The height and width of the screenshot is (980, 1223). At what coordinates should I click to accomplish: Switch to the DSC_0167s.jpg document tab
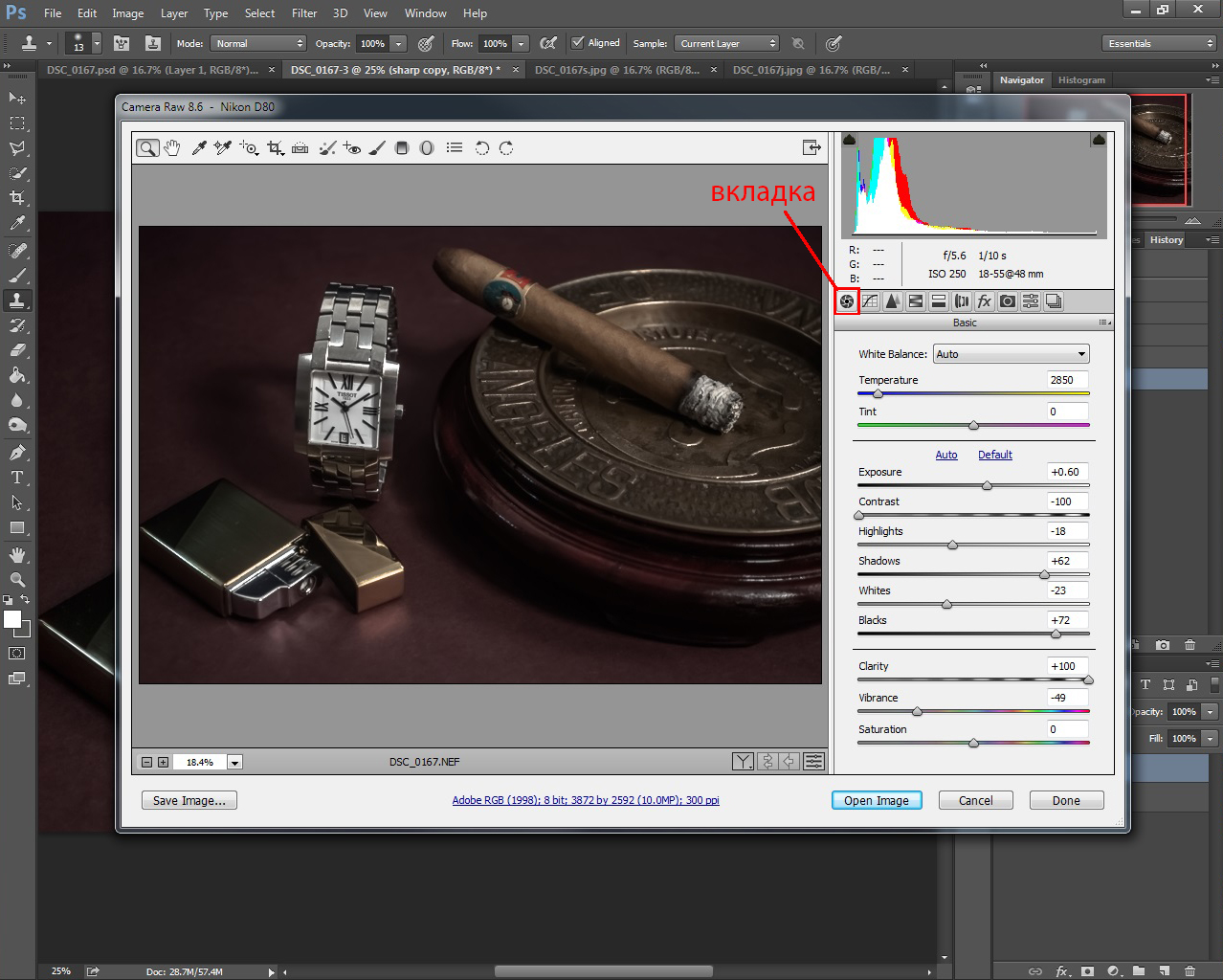click(617, 70)
